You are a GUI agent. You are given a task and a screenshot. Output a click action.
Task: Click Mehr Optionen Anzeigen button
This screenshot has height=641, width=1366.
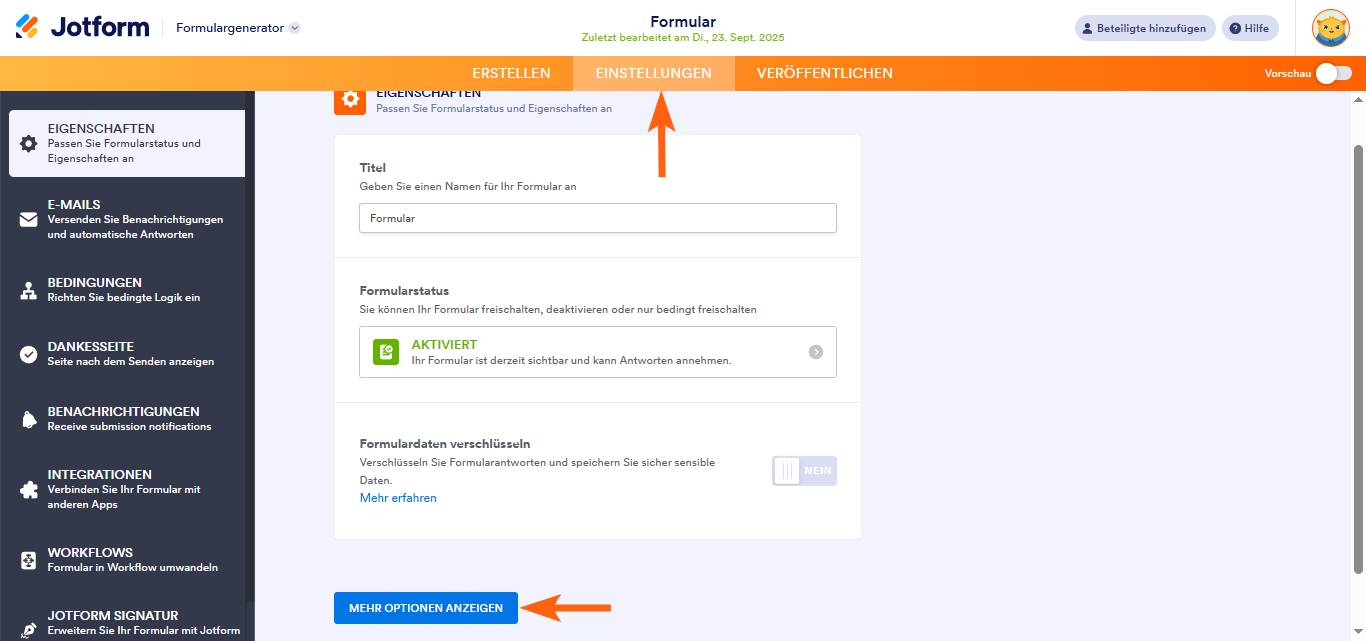point(426,608)
